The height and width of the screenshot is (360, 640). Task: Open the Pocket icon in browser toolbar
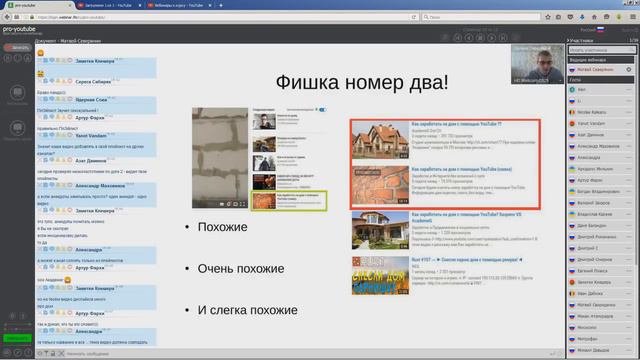tap(570, 17)
